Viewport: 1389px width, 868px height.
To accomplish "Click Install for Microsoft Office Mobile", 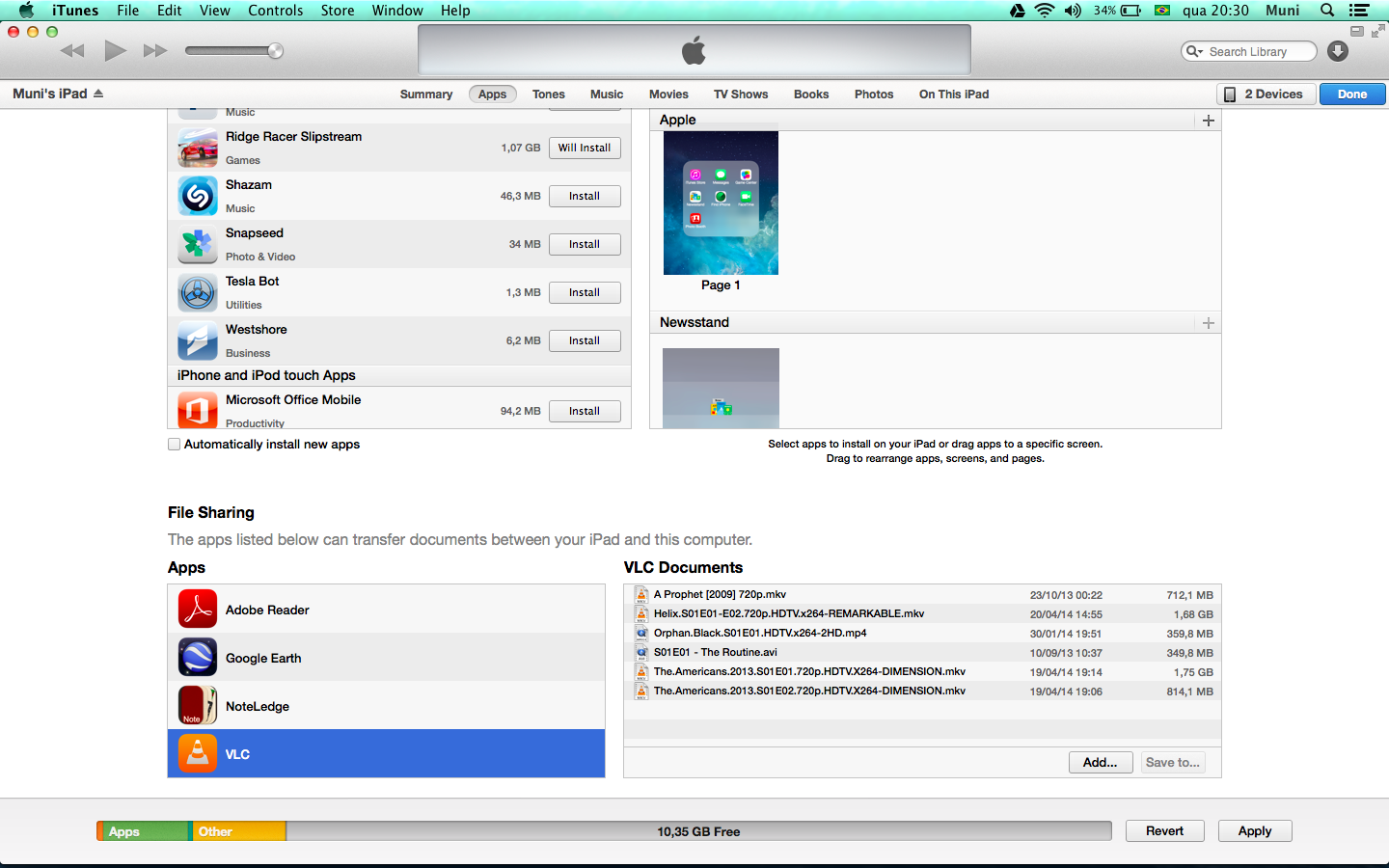I will pyautogui.click(x=585, y=411).
